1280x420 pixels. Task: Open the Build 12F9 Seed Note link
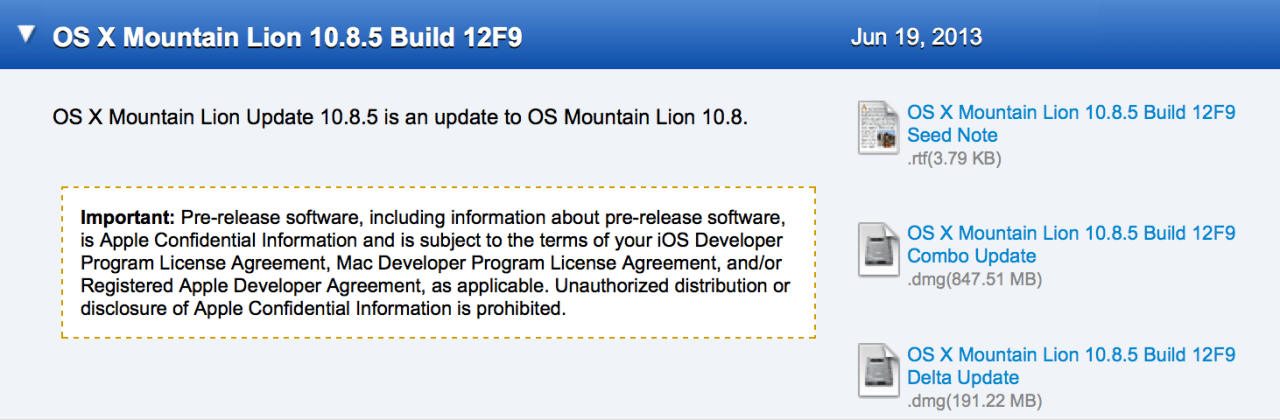[x=1071, y=123]
